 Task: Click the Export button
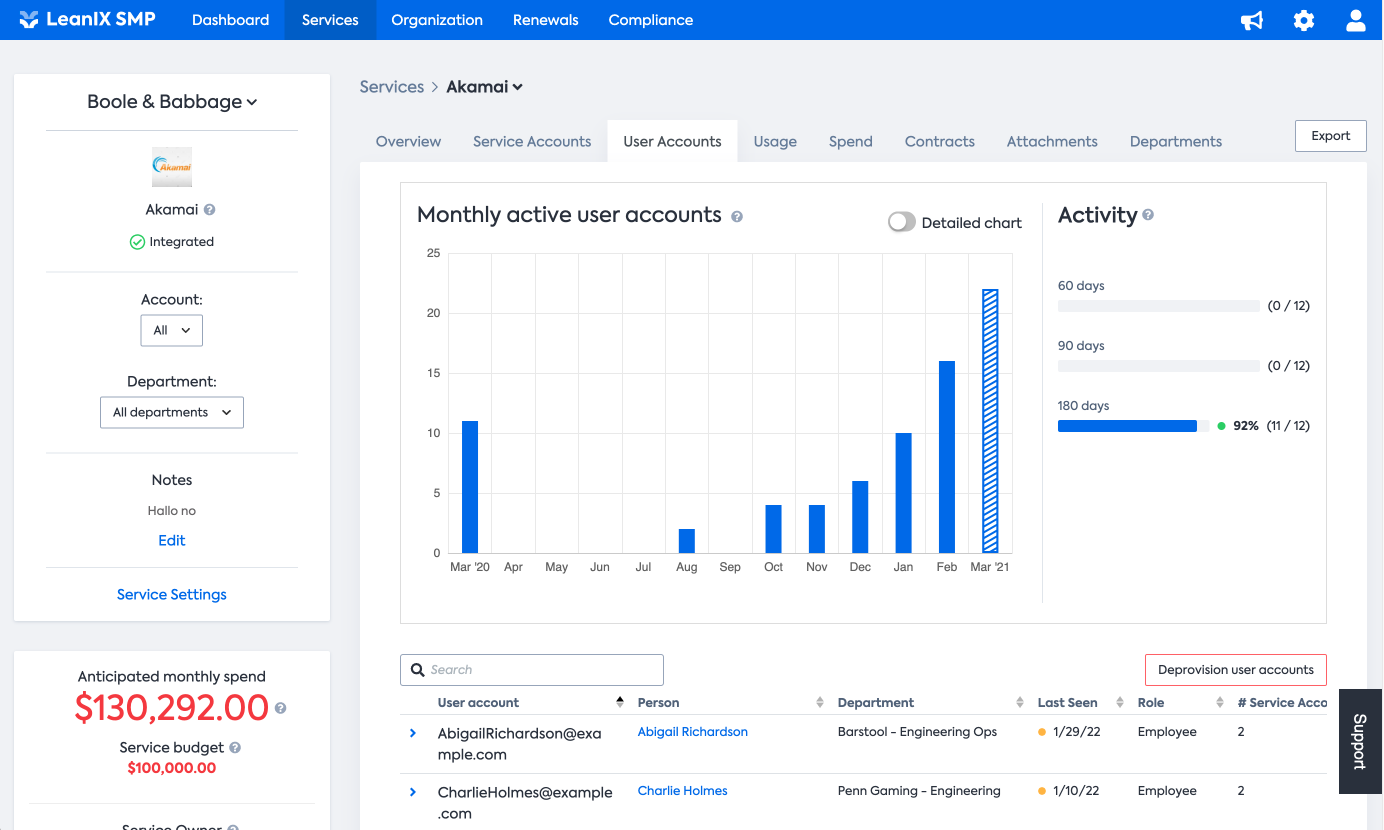pyautogui.click(x=1331, y=136)
